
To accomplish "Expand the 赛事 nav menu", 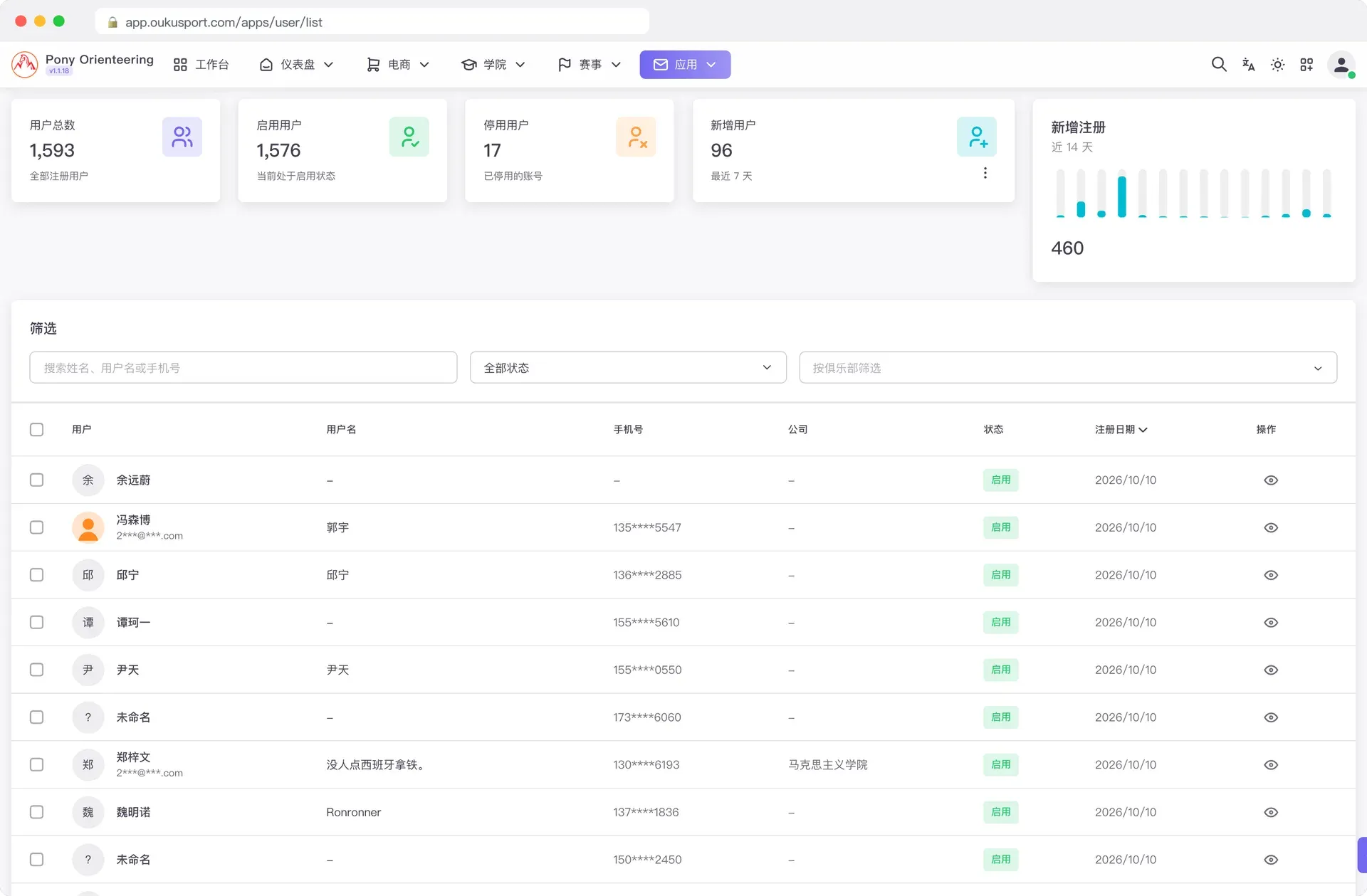I will pos(590,65).
